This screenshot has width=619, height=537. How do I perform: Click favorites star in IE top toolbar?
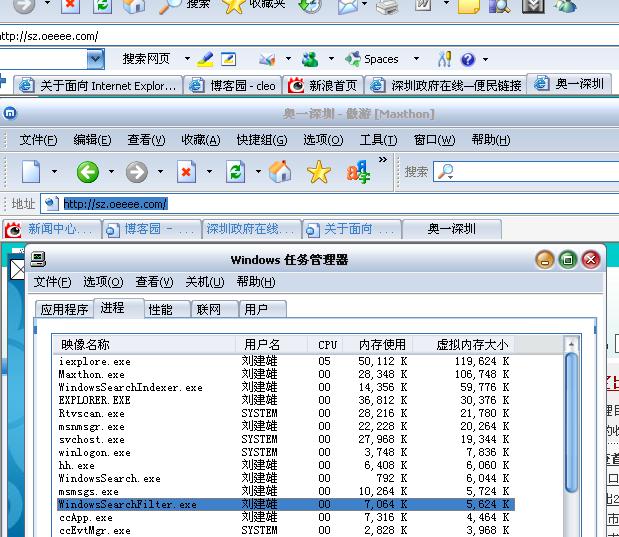pyautogui.click(x=233, y=6)
